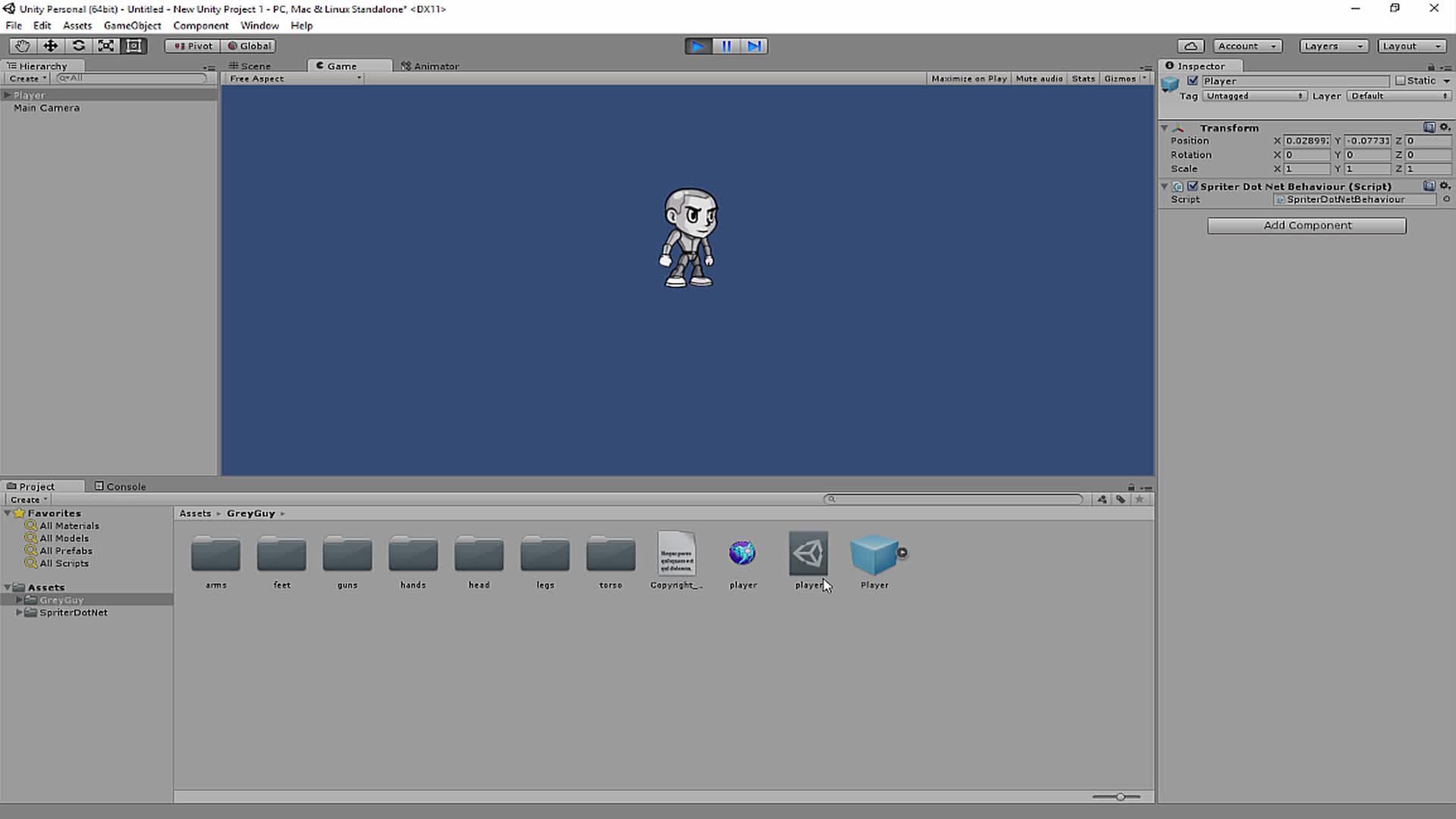This screenshot has width=1456, height=819.
Task: Open the cloud services icon
Action: (x=1191, y=46)
